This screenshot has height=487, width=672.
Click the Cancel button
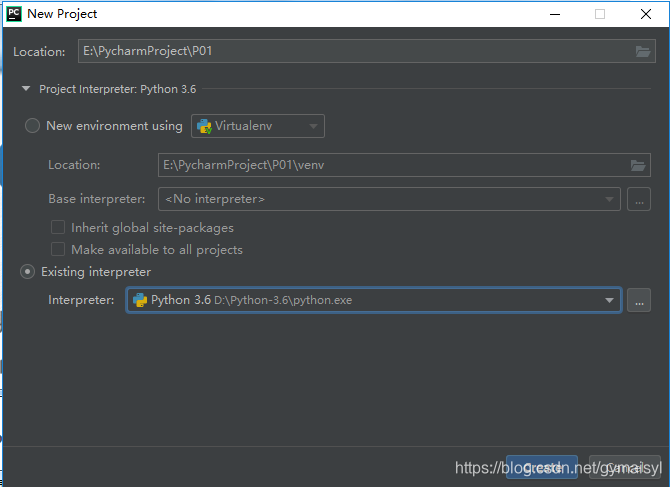625,467
